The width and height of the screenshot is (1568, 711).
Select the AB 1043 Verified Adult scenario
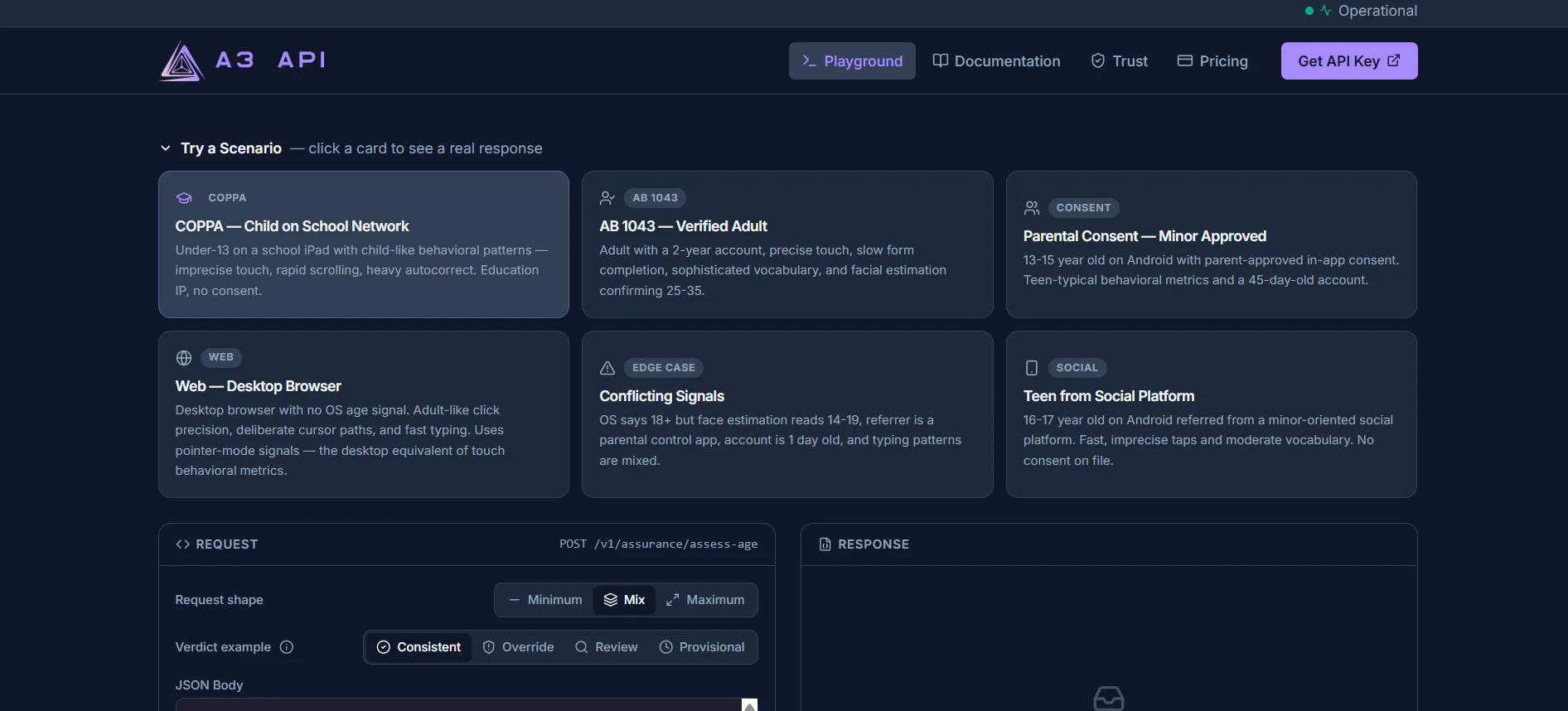787,244
